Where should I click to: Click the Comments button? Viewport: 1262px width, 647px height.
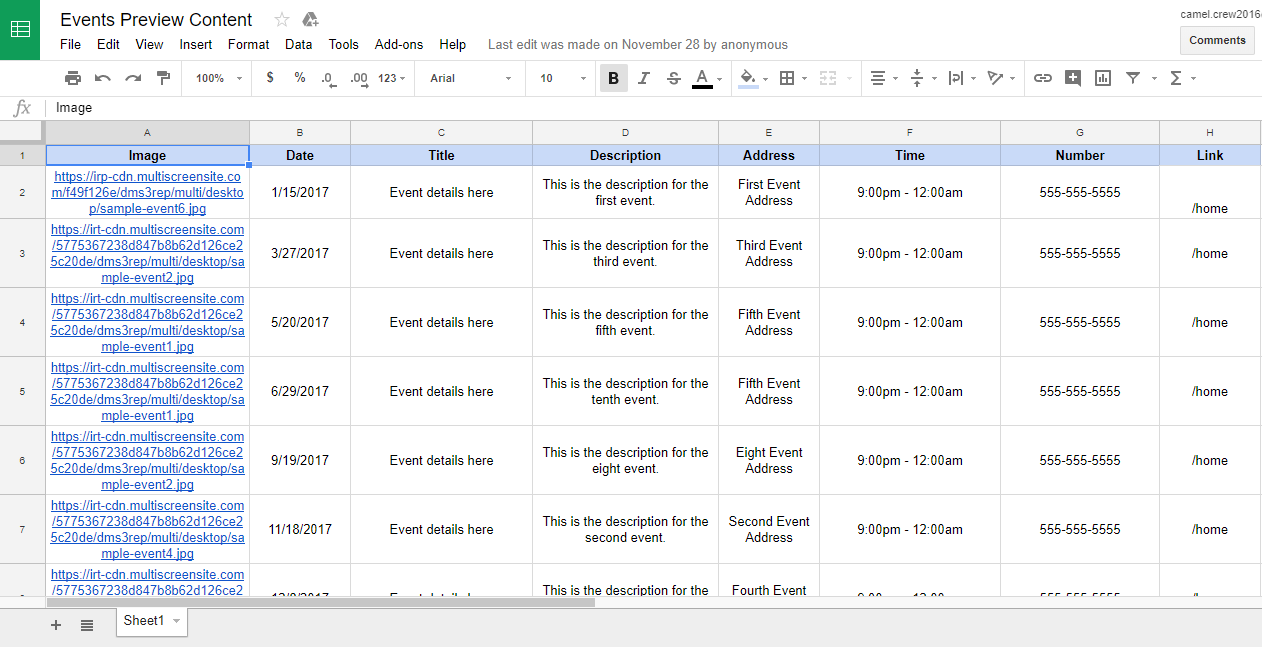tap(1217, 40)
